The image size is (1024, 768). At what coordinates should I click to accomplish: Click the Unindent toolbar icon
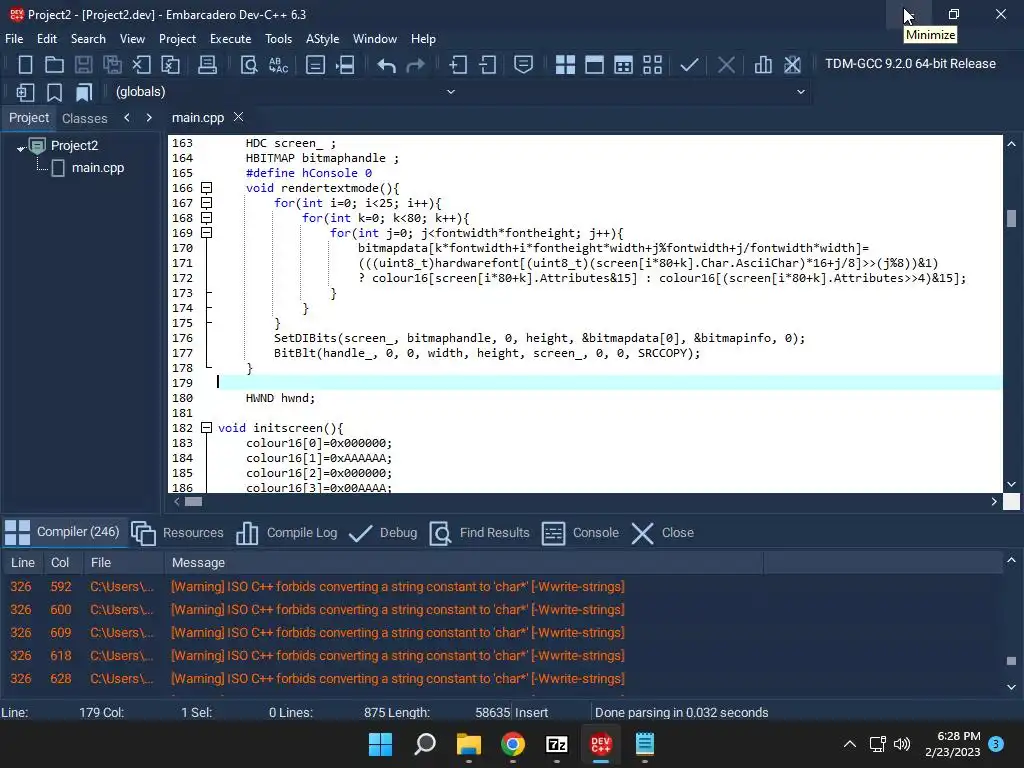coord(487,65)
